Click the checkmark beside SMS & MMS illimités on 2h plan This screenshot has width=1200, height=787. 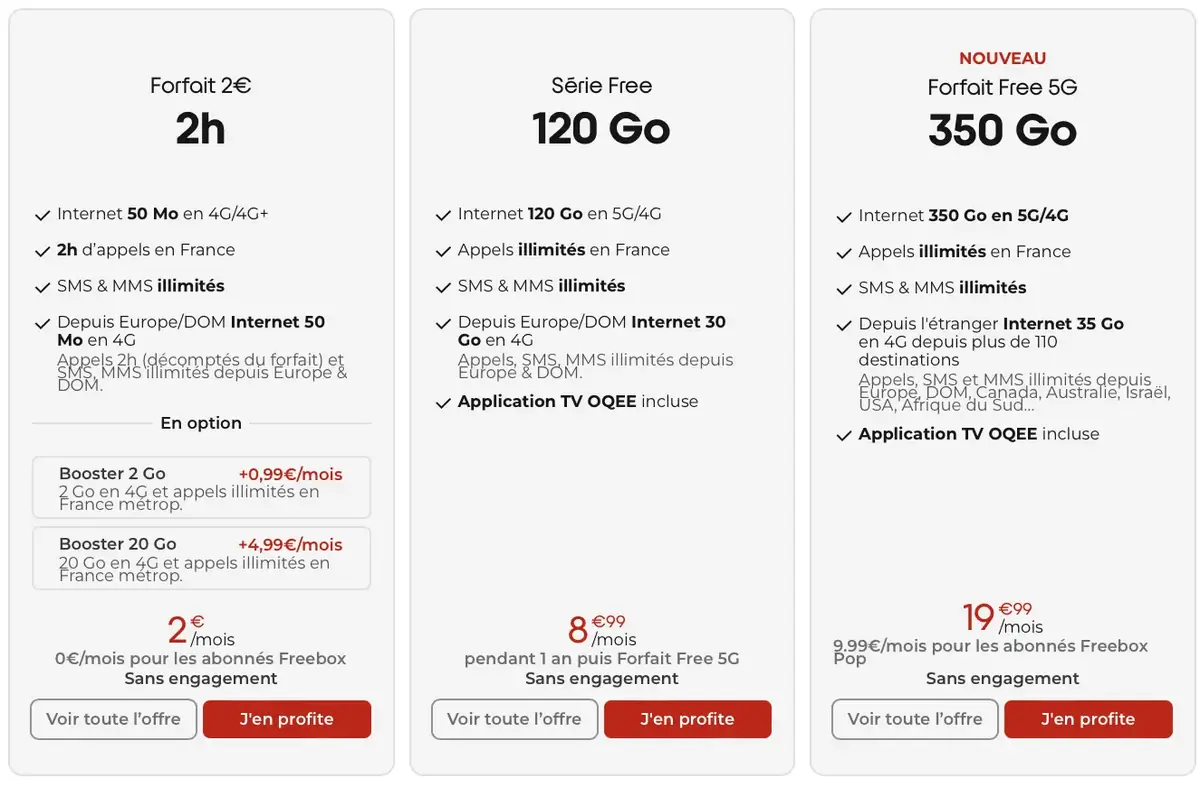coord(42,285)
